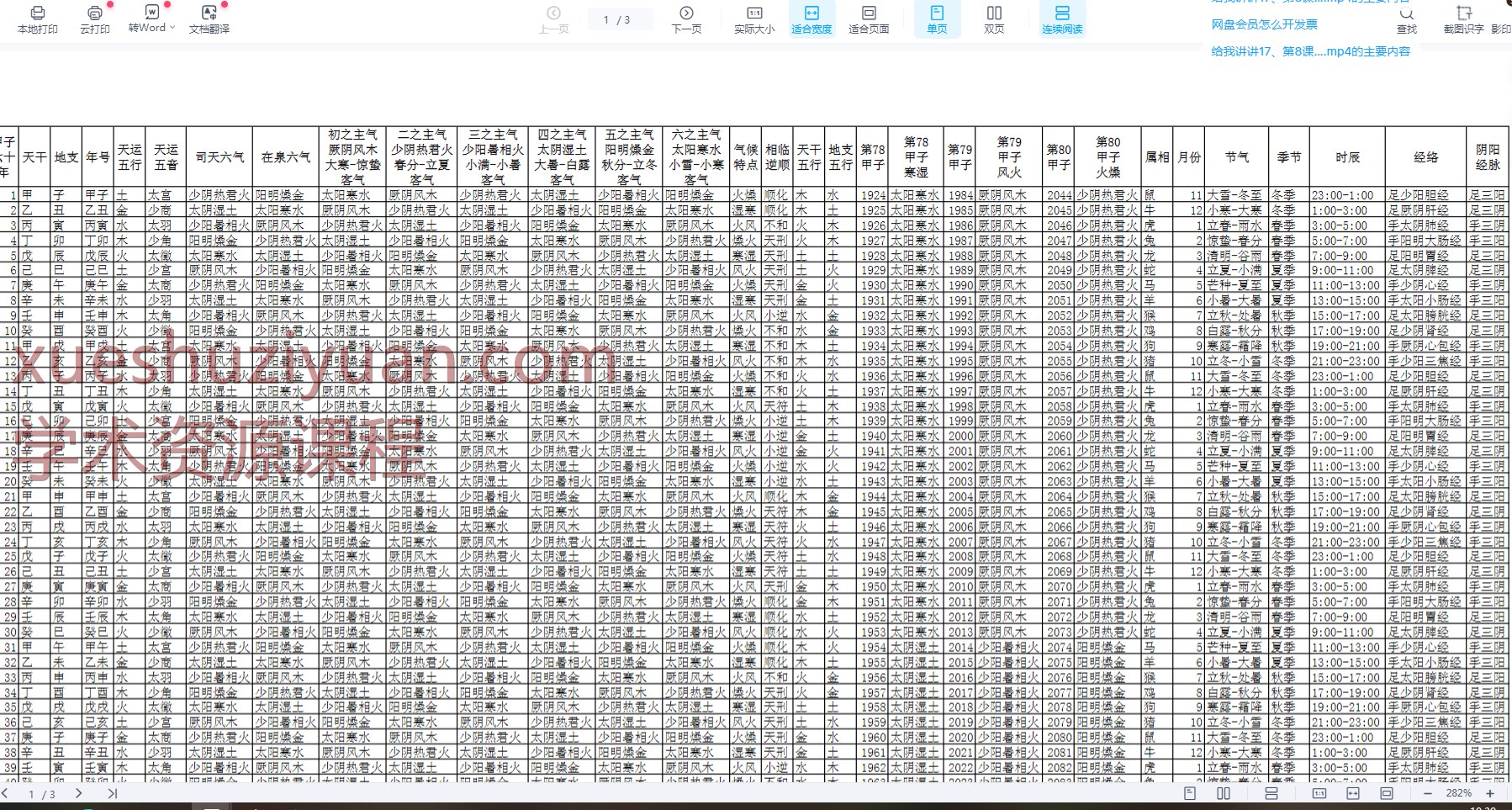Enable continuous reading (连续阅读) mode
The width and height of the screenshot is (1512, 810).
[x=1062, y=19]
